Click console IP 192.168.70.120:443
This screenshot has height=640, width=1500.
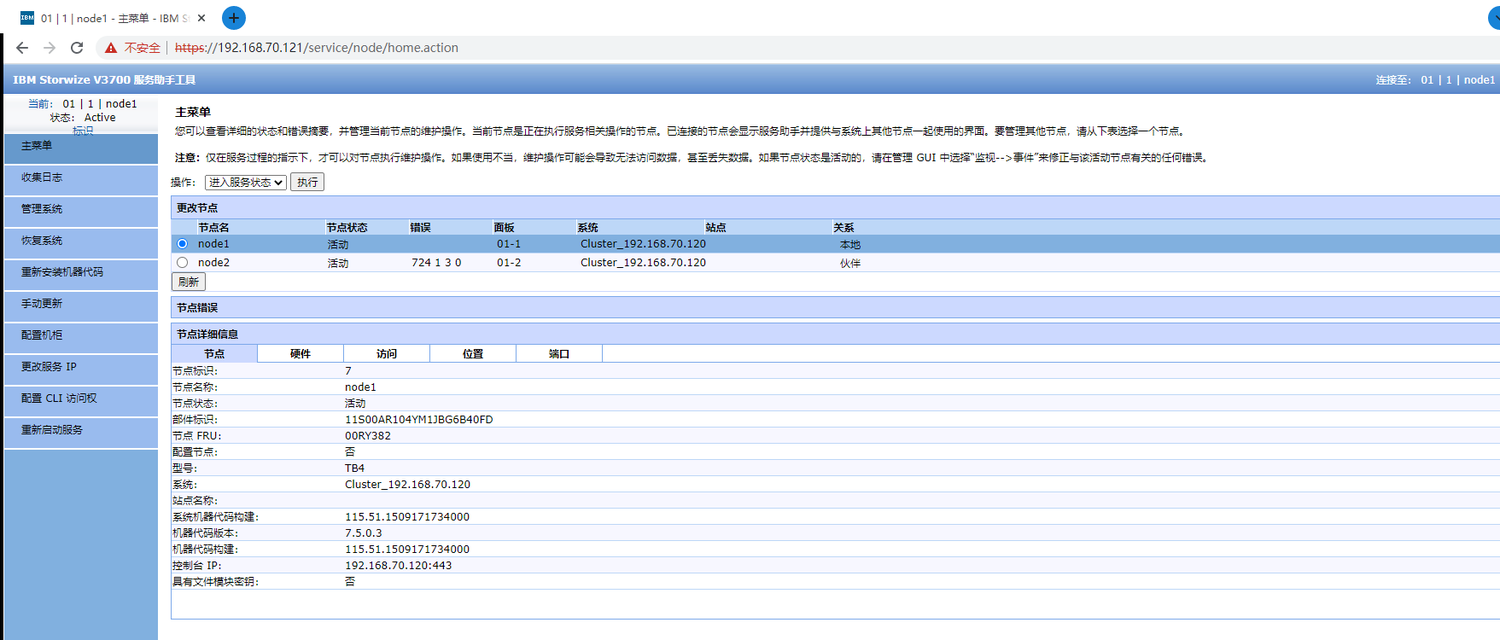pyautogui.click(x=400, y=566)
